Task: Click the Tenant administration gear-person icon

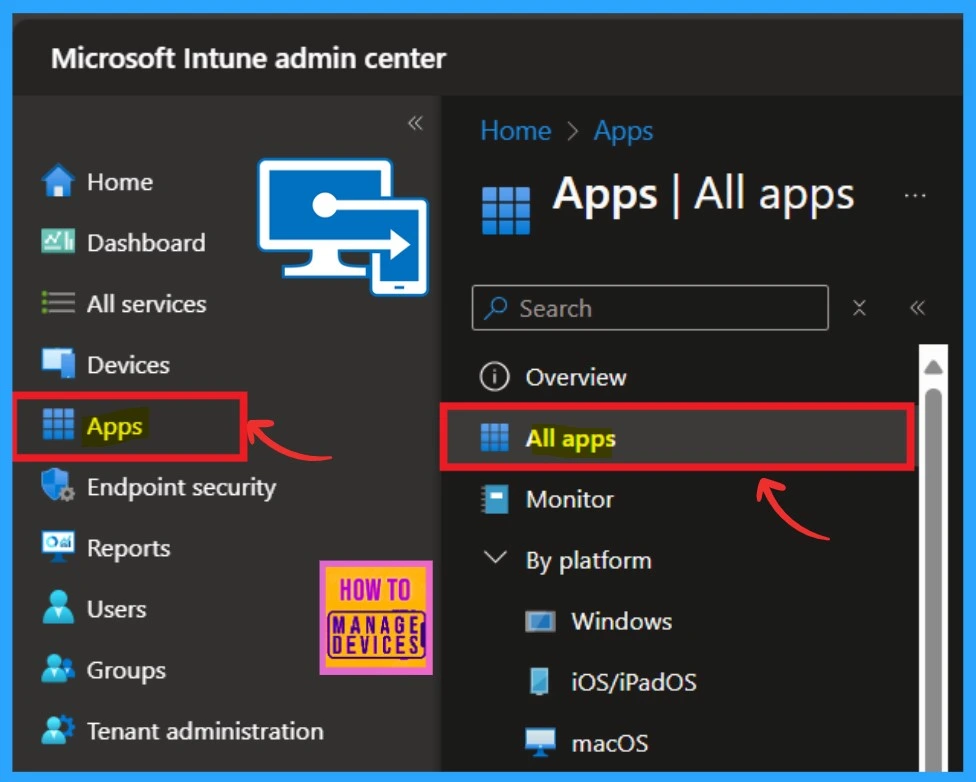Action: pyautogui.click(x=58, y=729)
